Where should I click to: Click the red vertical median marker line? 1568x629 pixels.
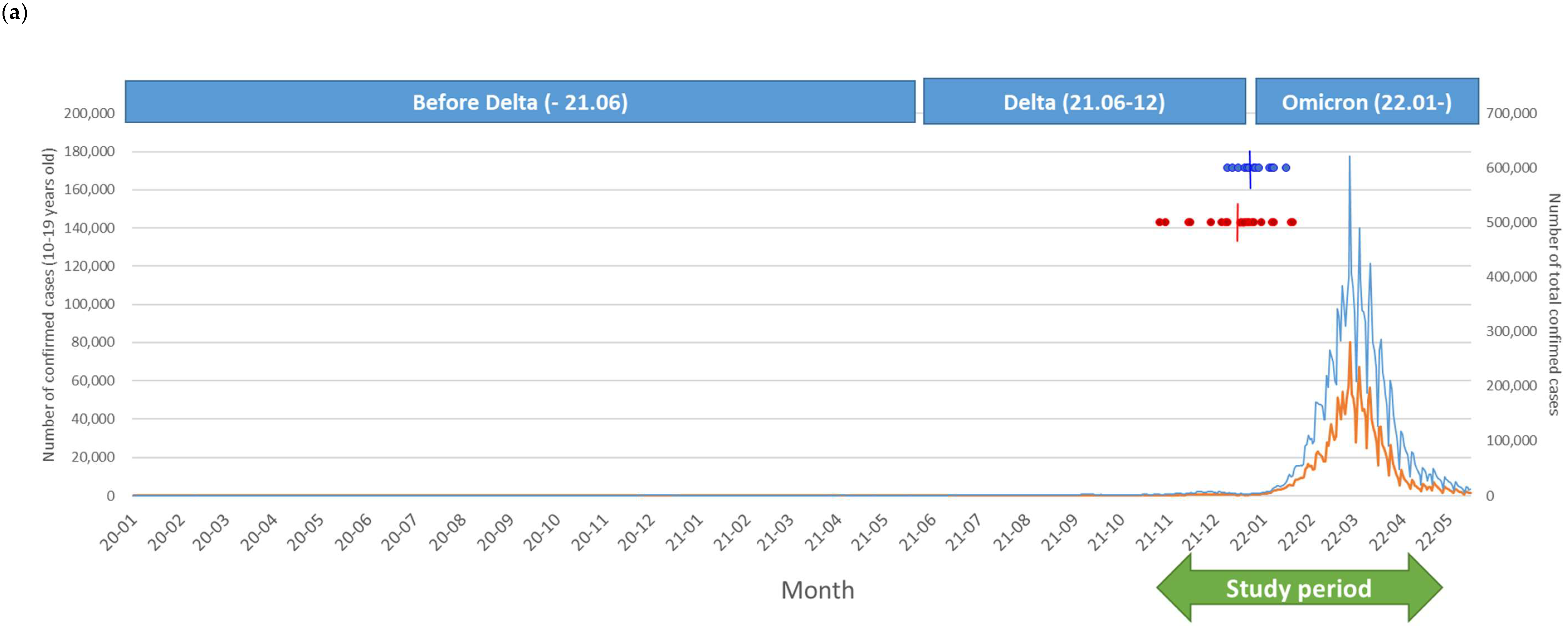1237,234
